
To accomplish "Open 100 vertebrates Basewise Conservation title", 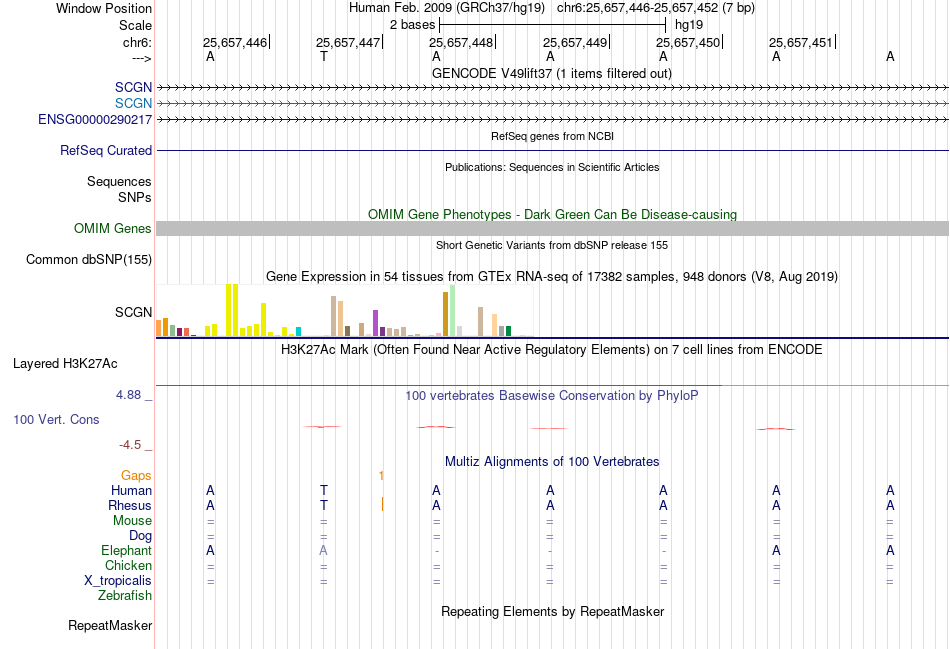I will (x=551, y=396).
